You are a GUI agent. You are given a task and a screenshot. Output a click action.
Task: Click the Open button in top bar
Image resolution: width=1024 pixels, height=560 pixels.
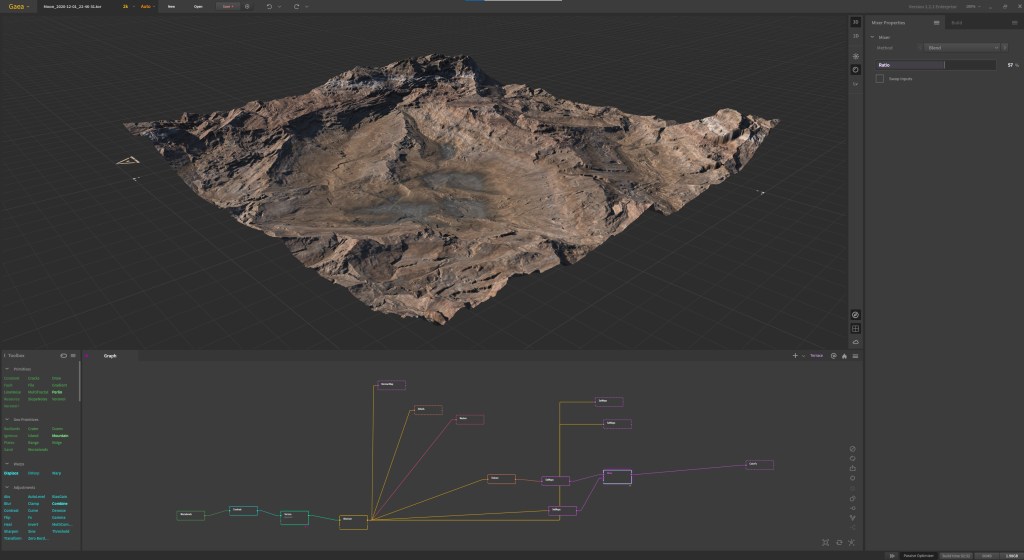[x=198, y=6]
